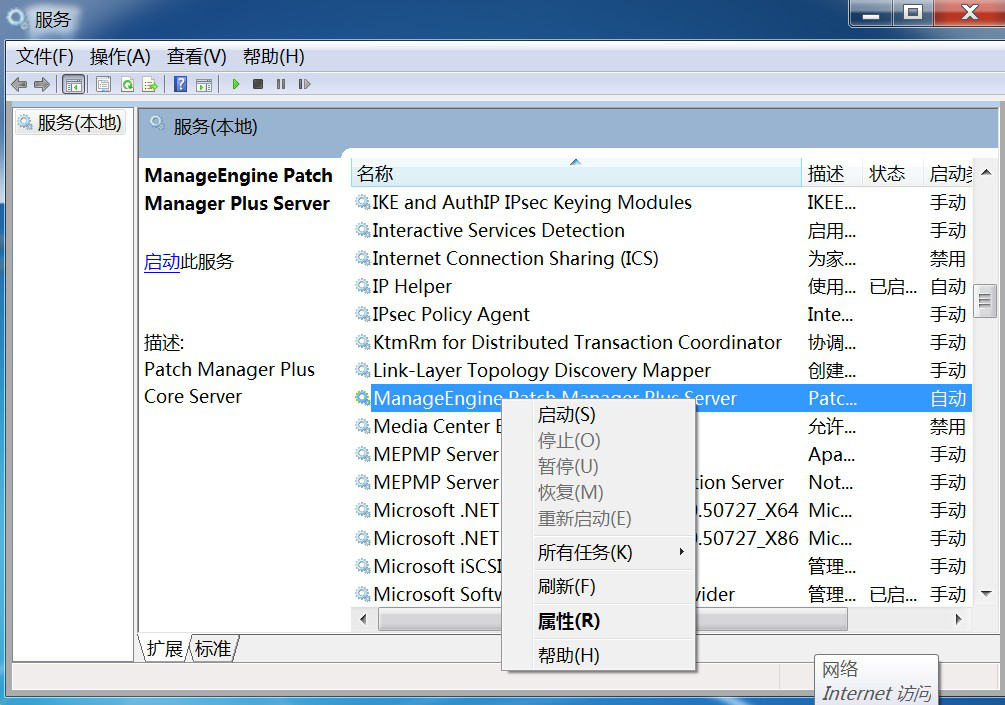Click the 启动 link to start this service
This screenshot has width=1005, height=705.
(x=162, y=261)
